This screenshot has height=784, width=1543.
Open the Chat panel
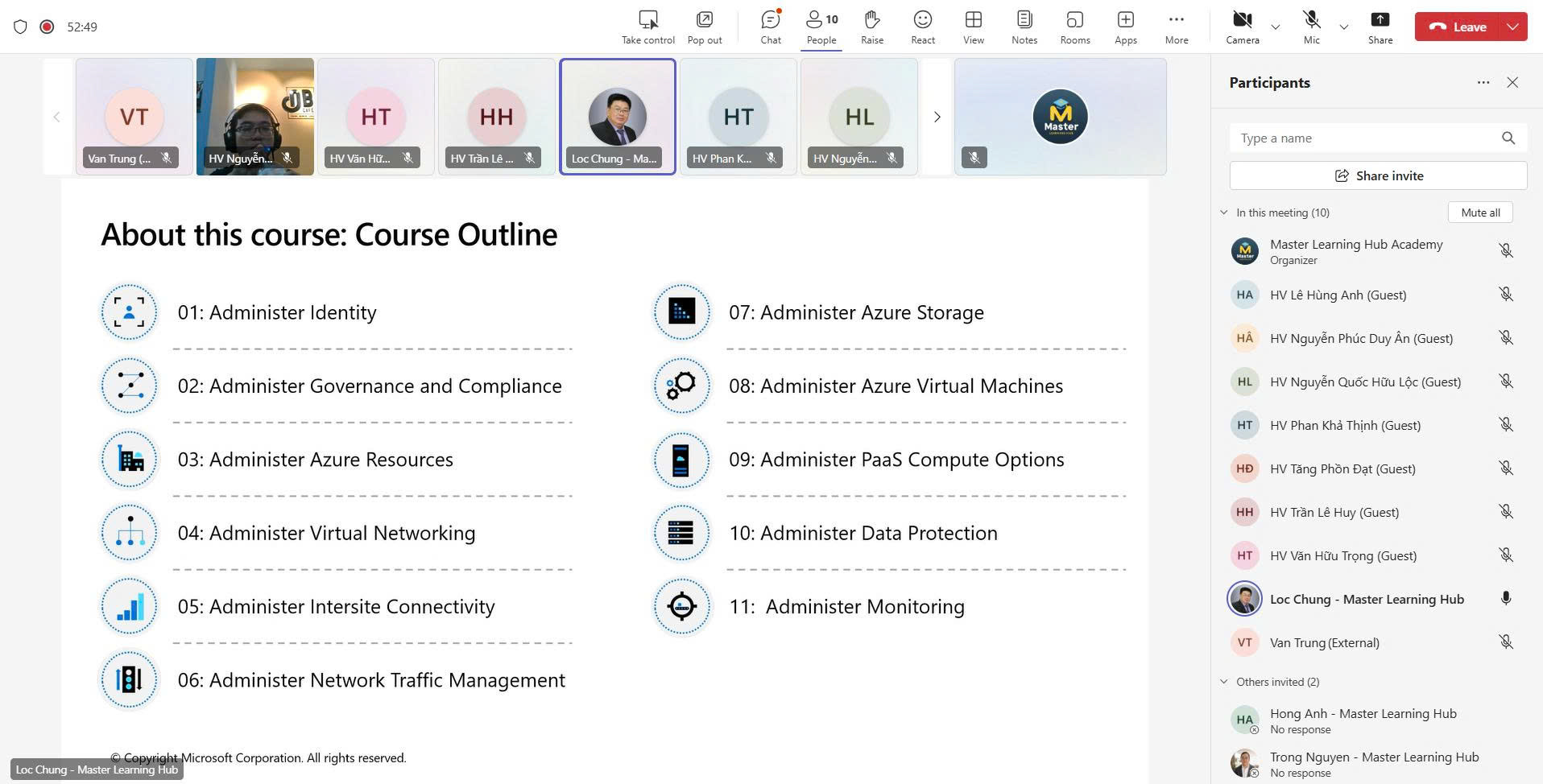point(771,27)
